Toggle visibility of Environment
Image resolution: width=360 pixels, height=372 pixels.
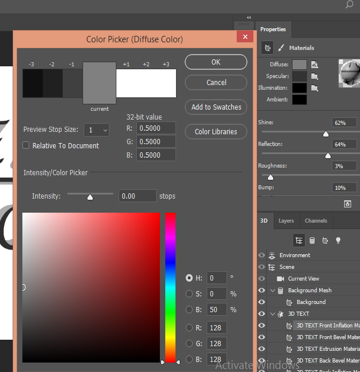[262, 255]
